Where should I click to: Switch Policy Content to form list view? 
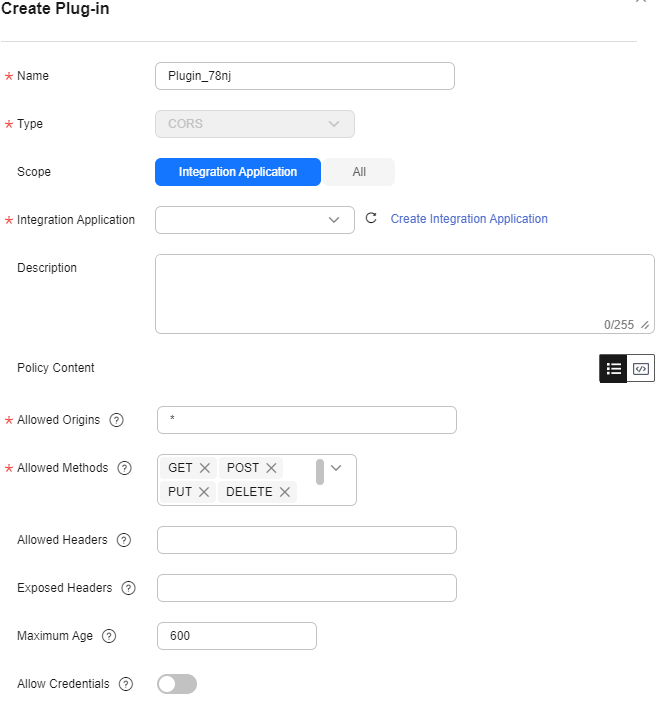613,369
